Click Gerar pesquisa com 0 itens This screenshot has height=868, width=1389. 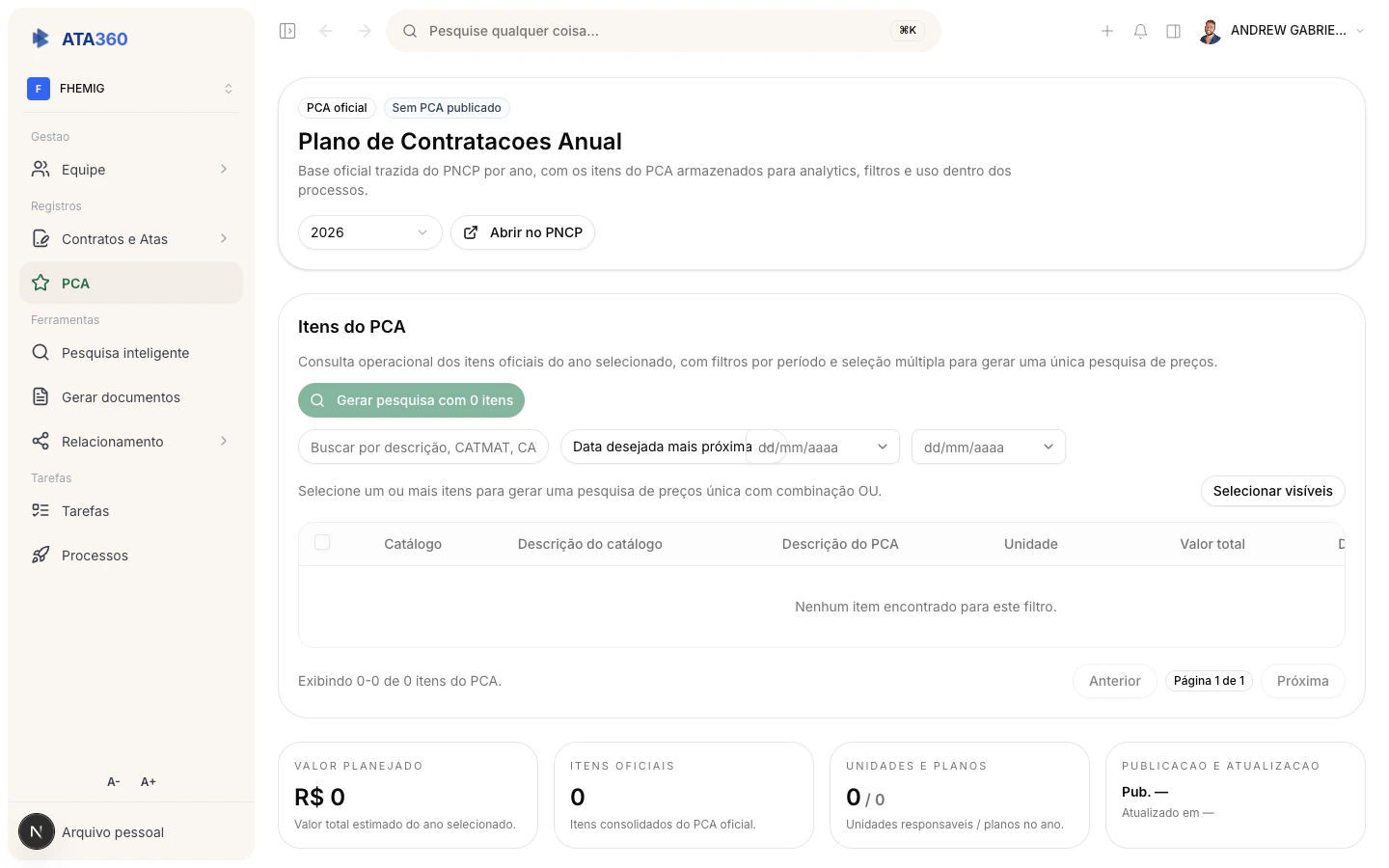[x=411, y=399]
